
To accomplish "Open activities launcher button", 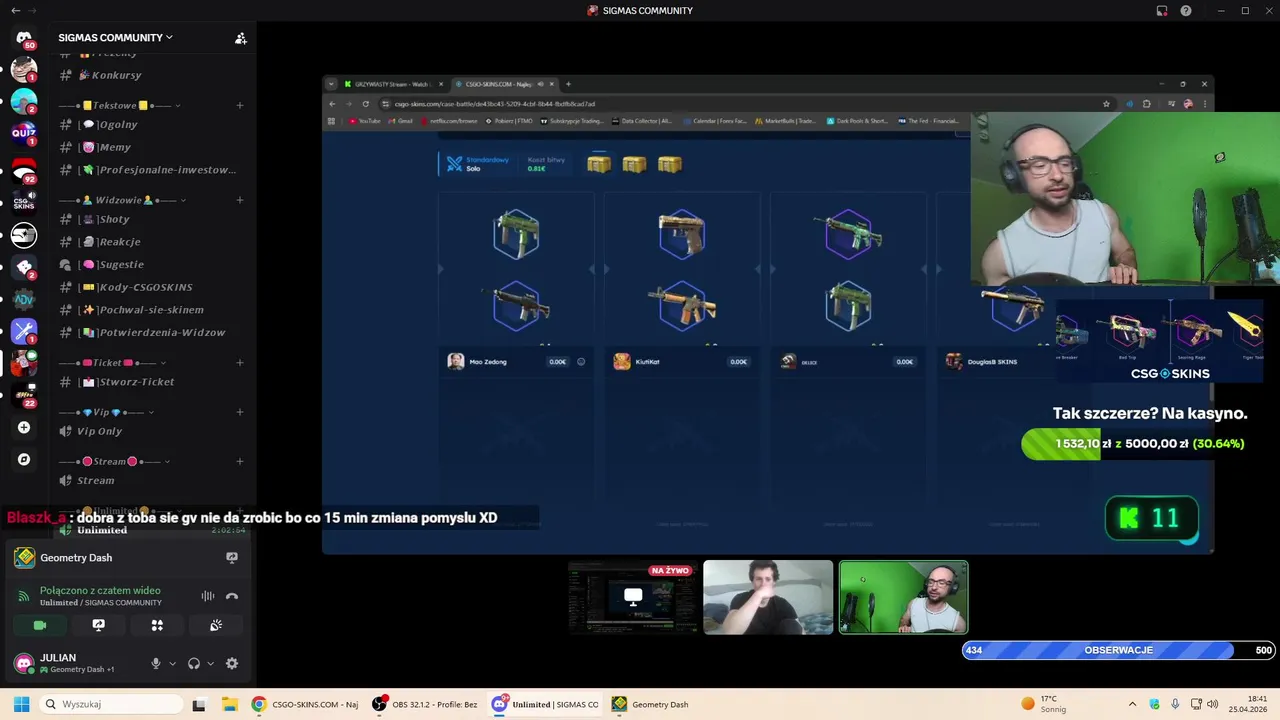I will [x=157, y=625].
